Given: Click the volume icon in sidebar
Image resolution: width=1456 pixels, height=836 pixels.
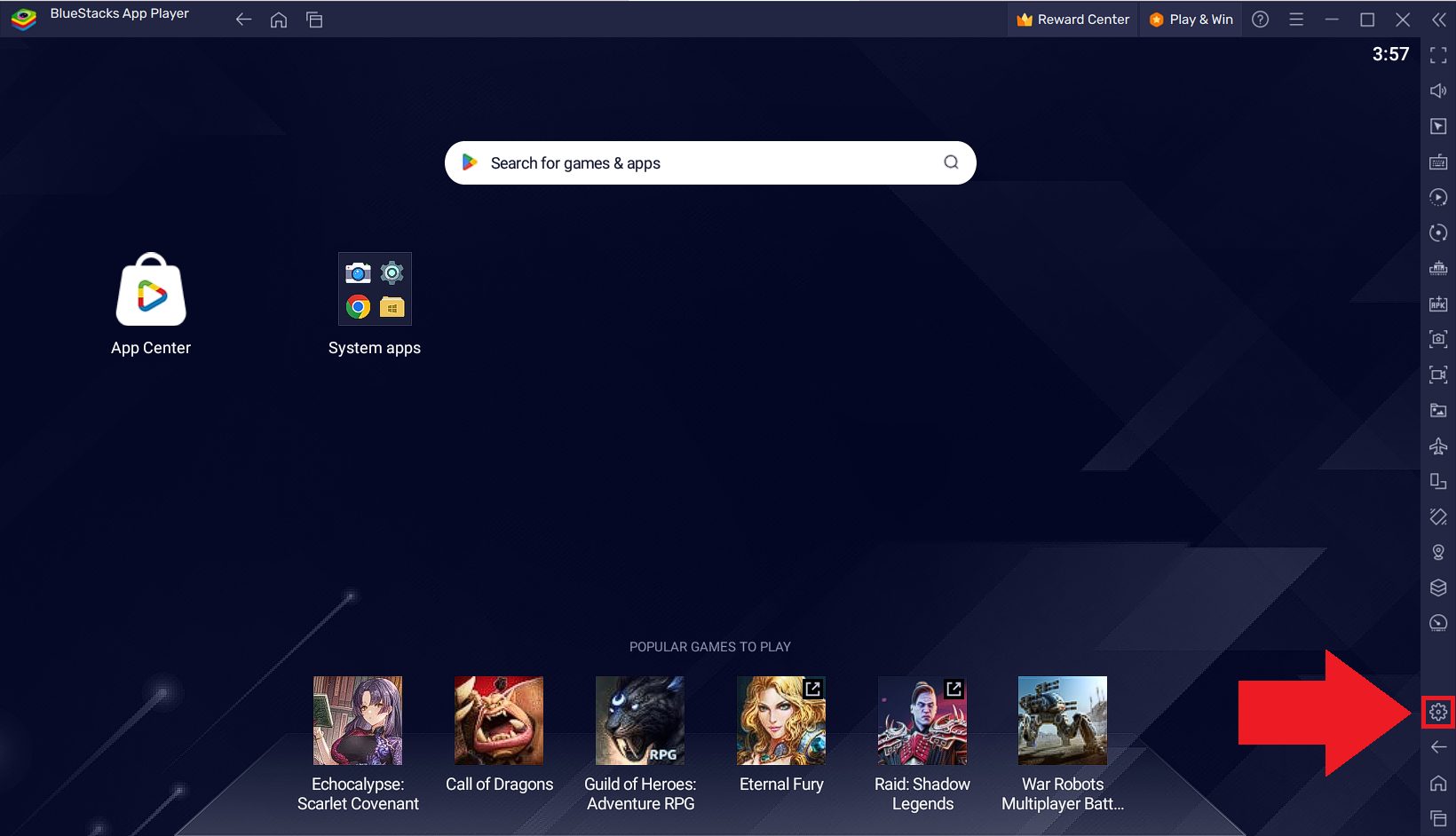Looking at the screenshot, I should coord(1438,91).
